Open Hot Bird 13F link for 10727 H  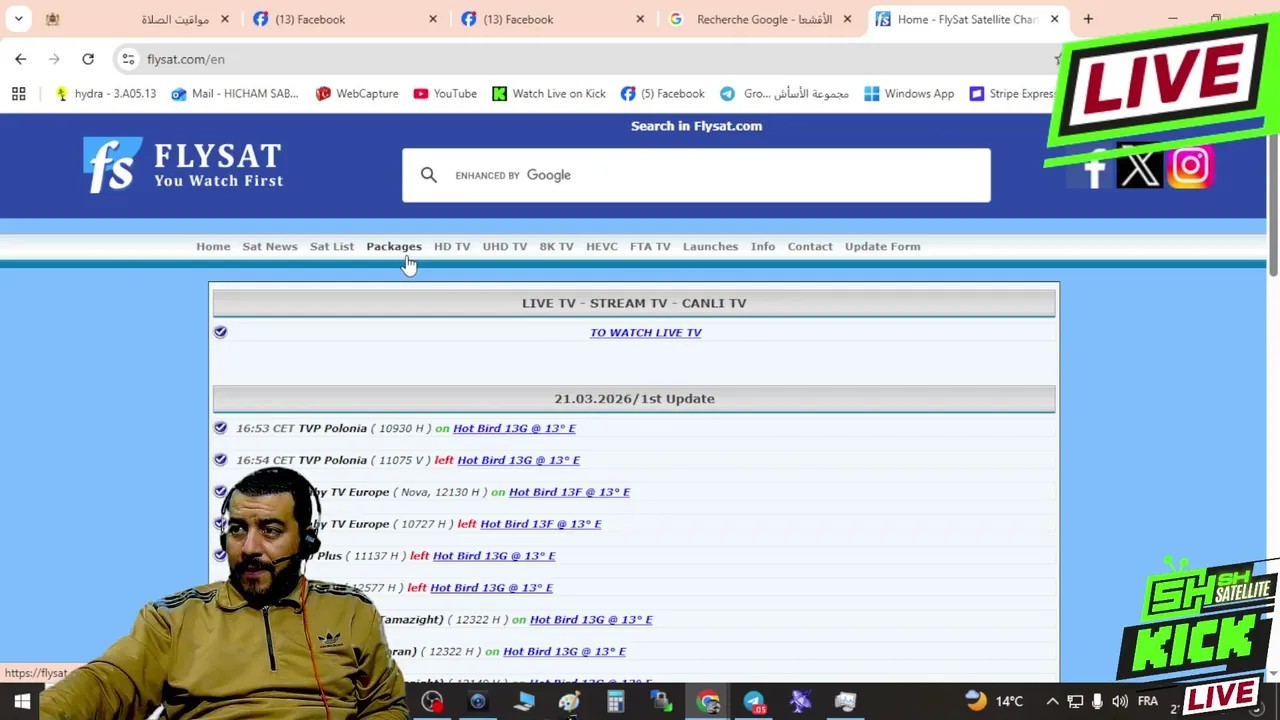click(x=540, y=524)
